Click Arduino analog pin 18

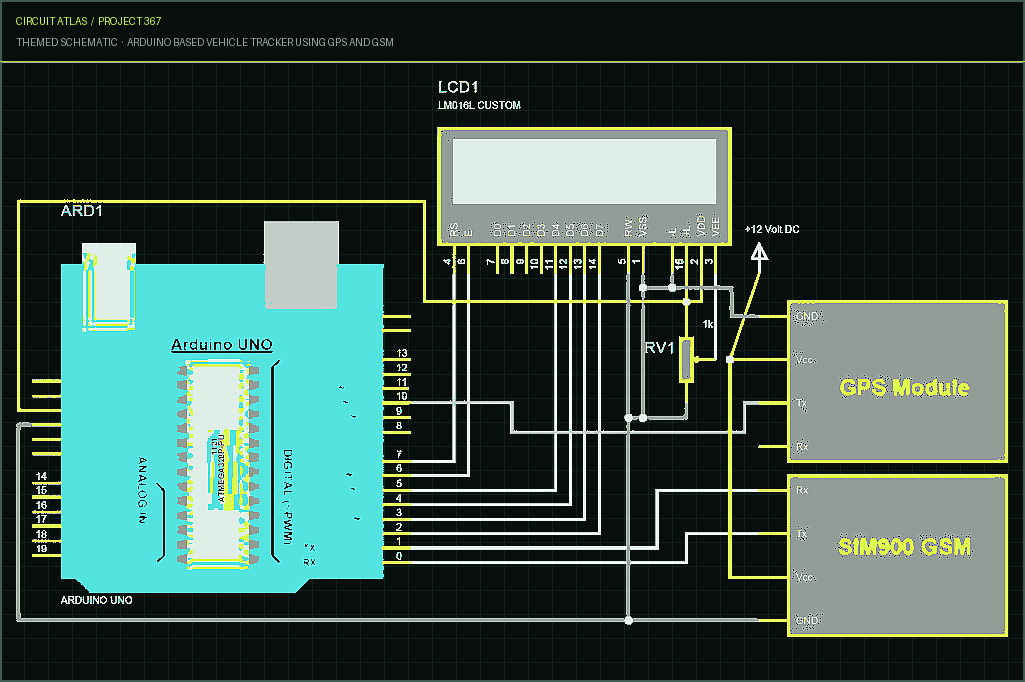pos(42,534)
